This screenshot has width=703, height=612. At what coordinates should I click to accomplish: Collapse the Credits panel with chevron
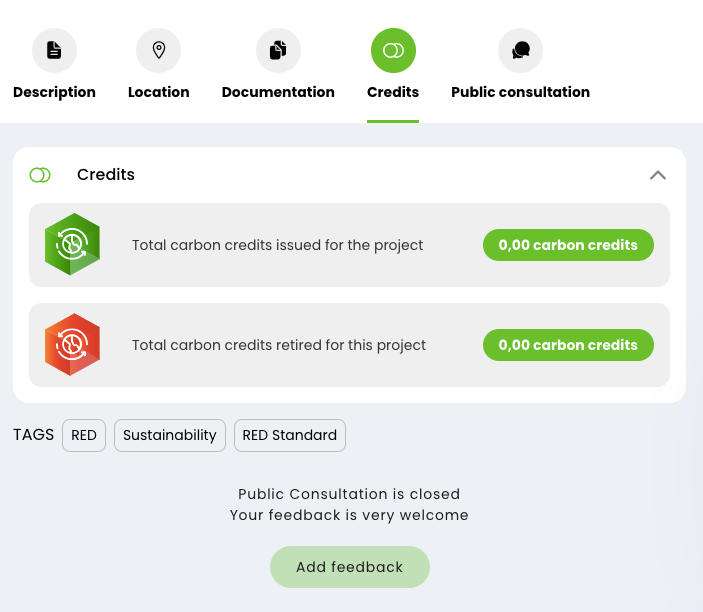658,175
